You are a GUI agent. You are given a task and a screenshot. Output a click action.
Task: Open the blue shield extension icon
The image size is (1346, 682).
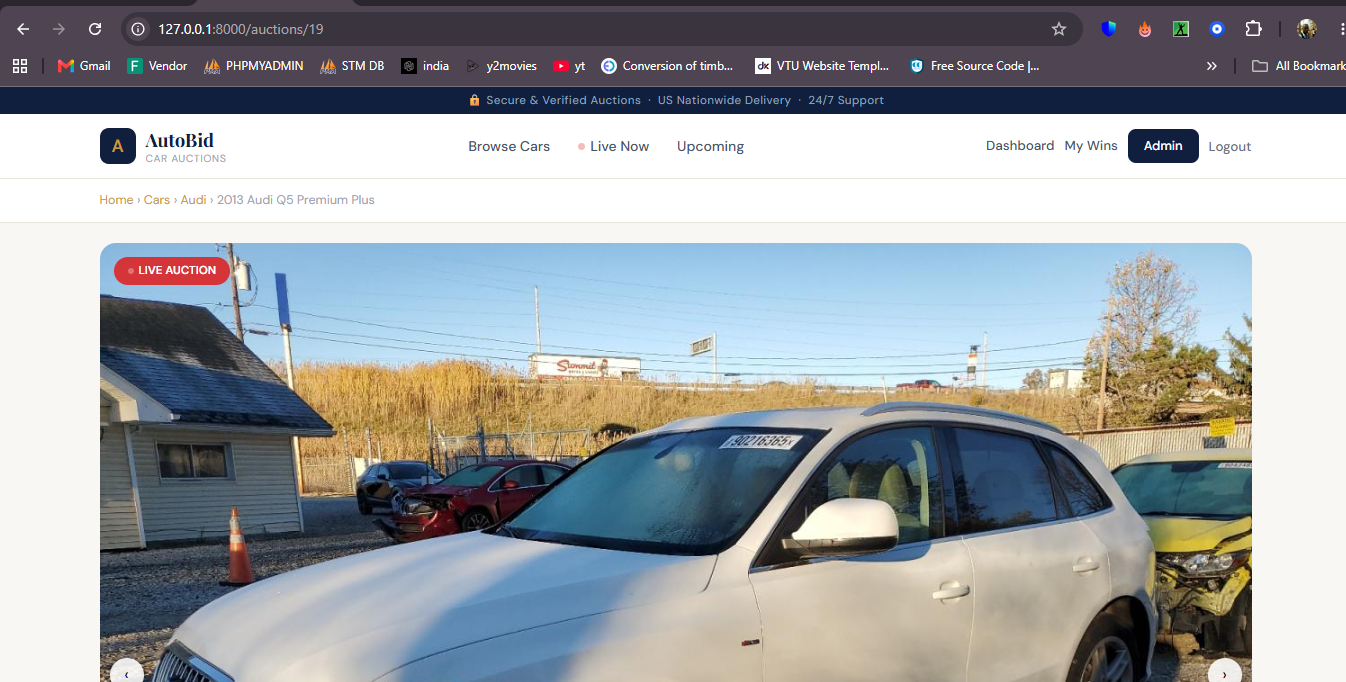pos(1109,29)
